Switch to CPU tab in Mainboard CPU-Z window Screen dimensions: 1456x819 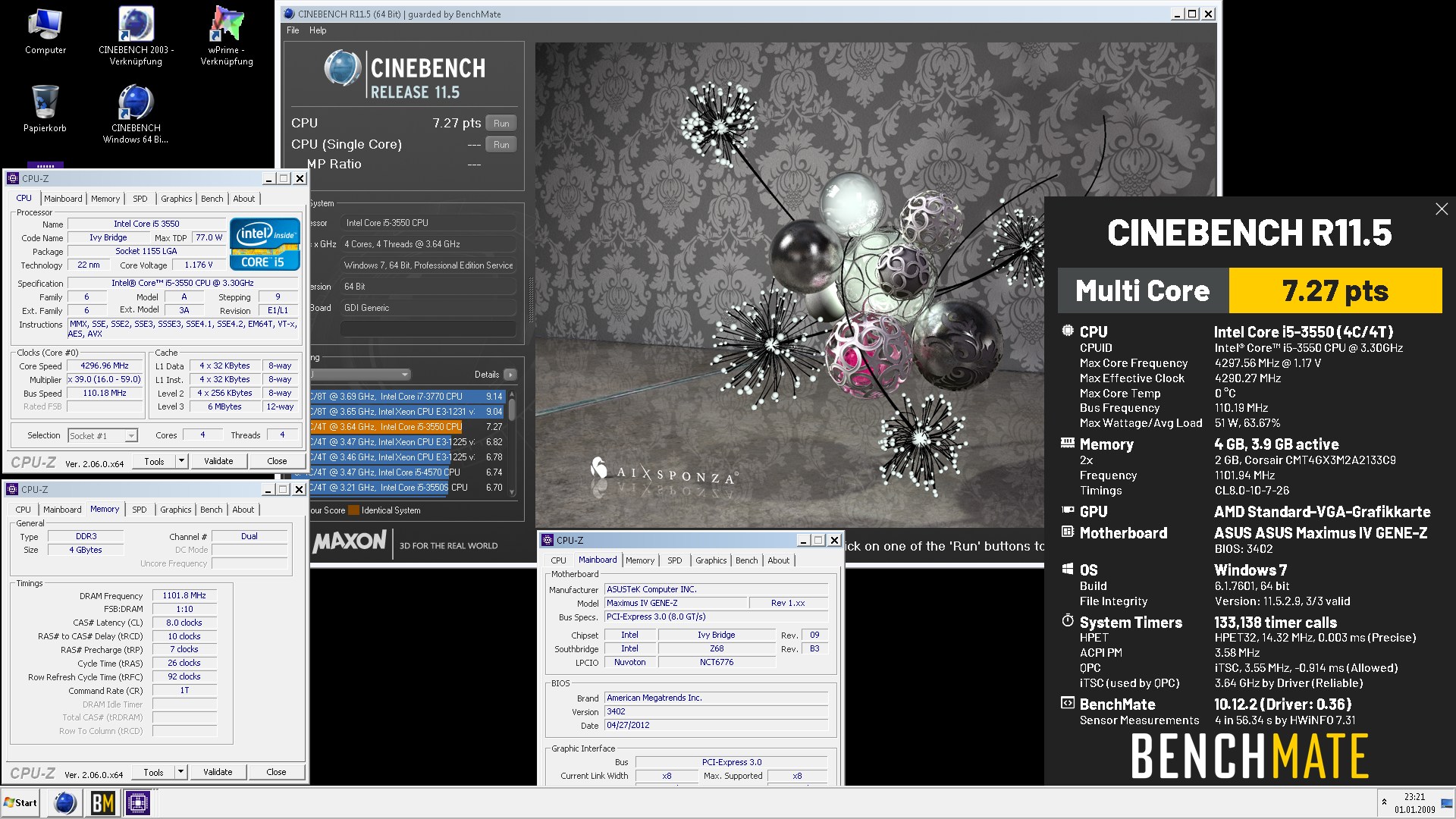559,560
